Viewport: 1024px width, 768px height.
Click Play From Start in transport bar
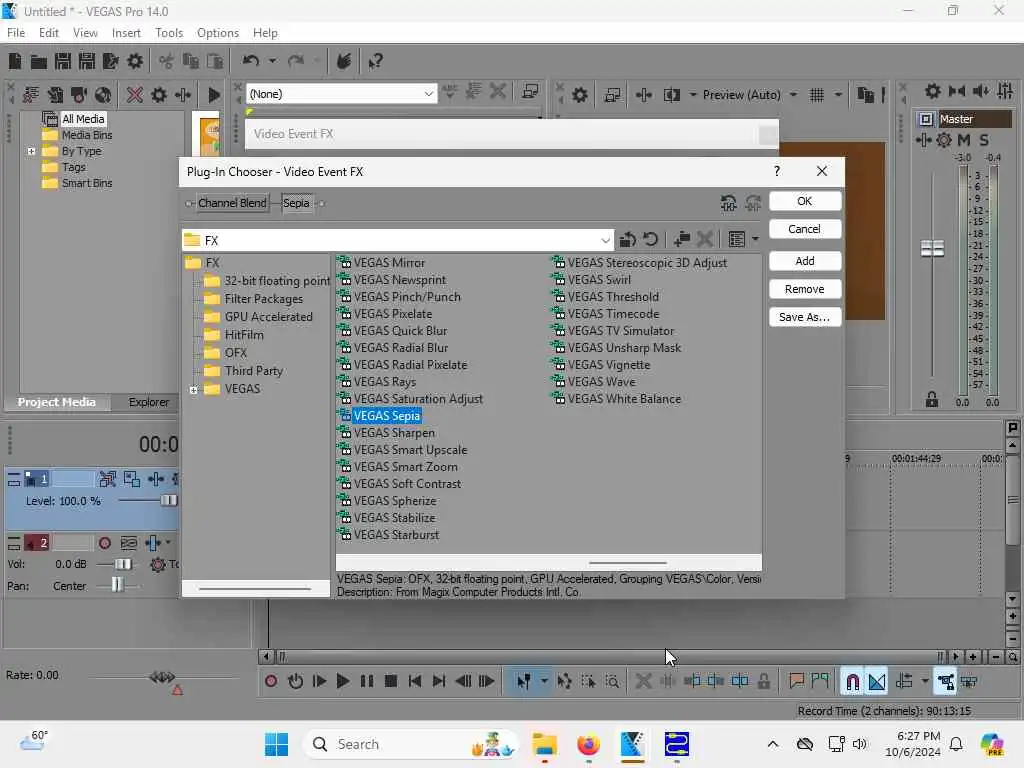point(319,682)
